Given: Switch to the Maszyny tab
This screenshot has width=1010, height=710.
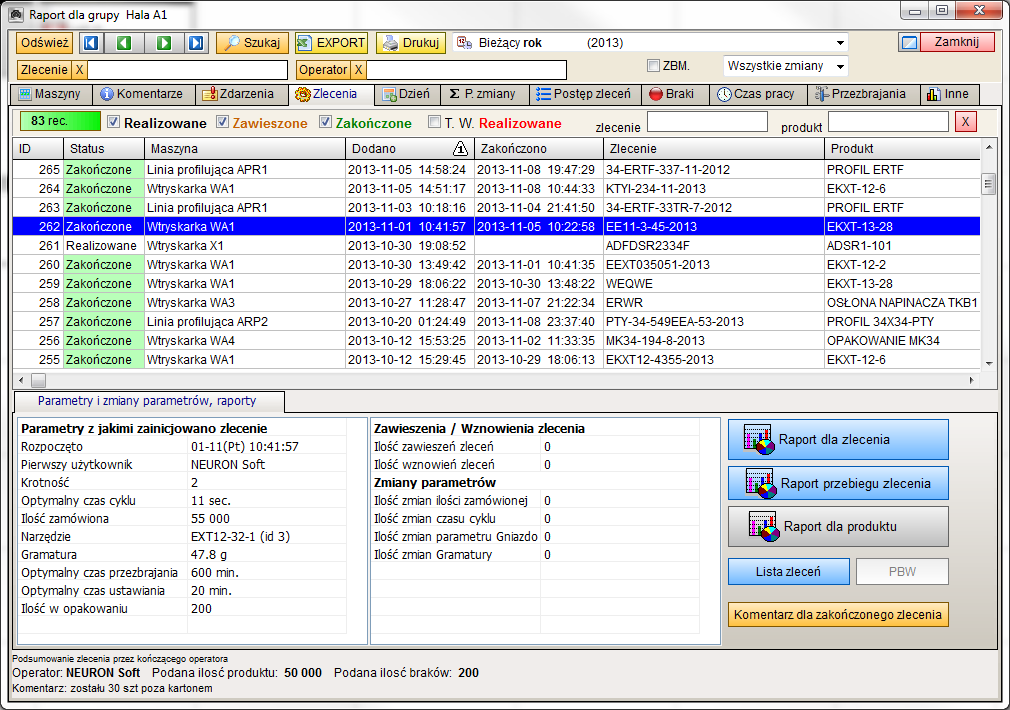Looking at the screenshot, I should [51, 94].
